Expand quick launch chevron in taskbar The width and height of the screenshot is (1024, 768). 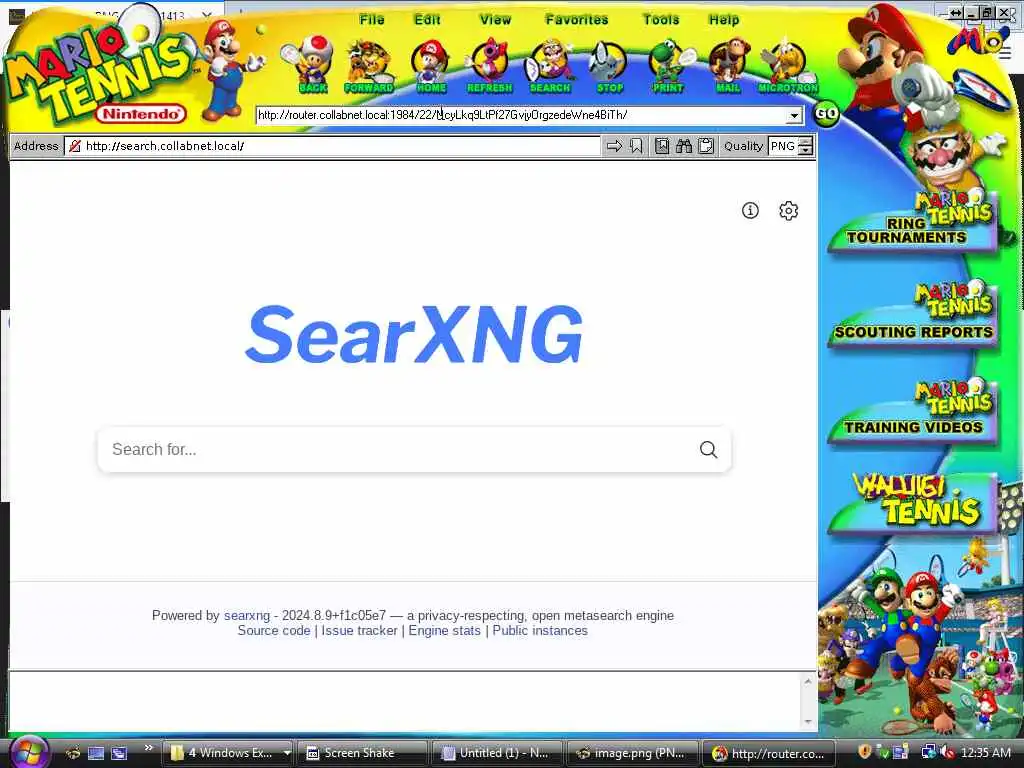(148, 748)
